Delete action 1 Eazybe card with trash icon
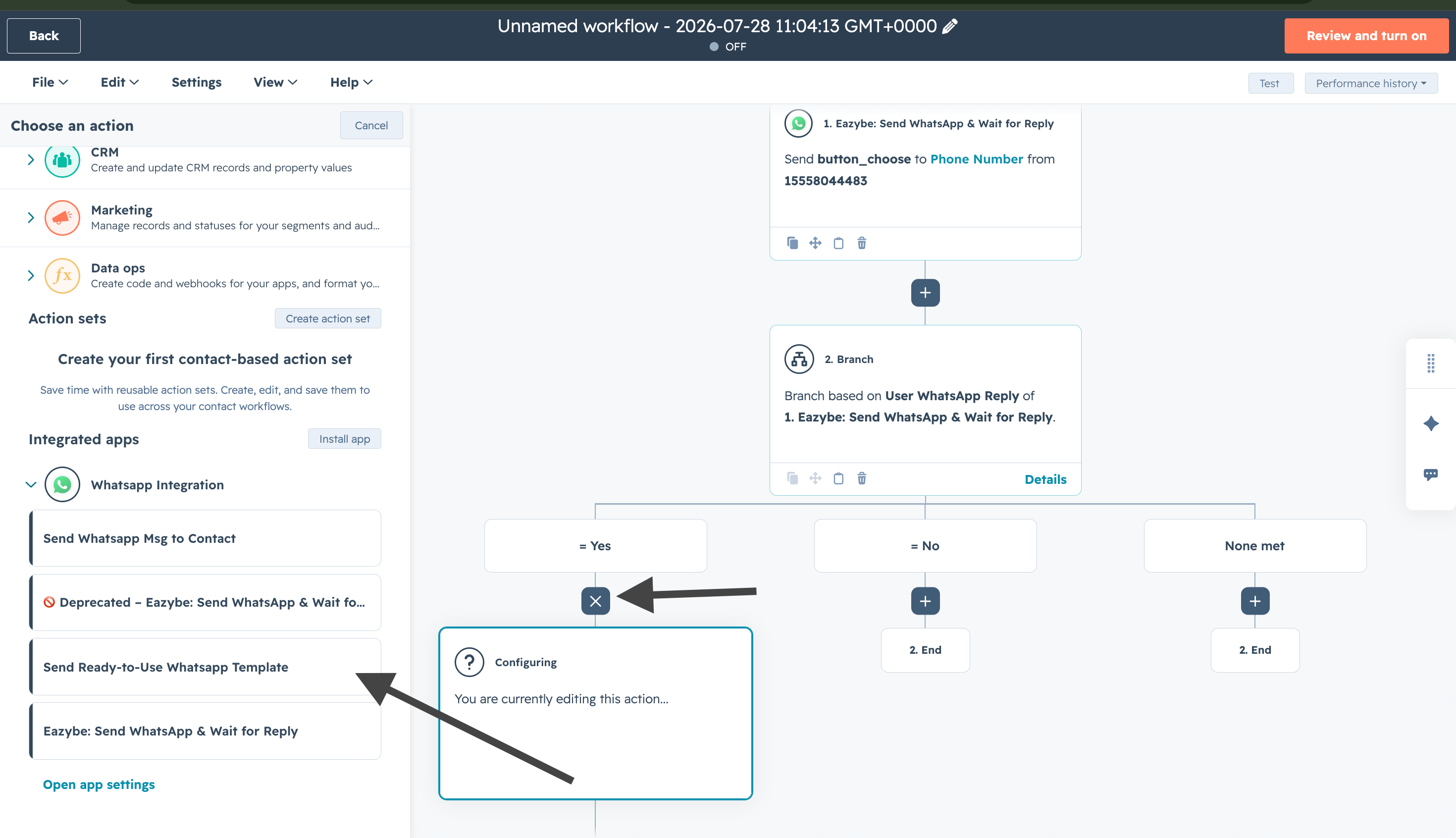The height and width of the screenshot is (838, 1456). click(862, 243)
